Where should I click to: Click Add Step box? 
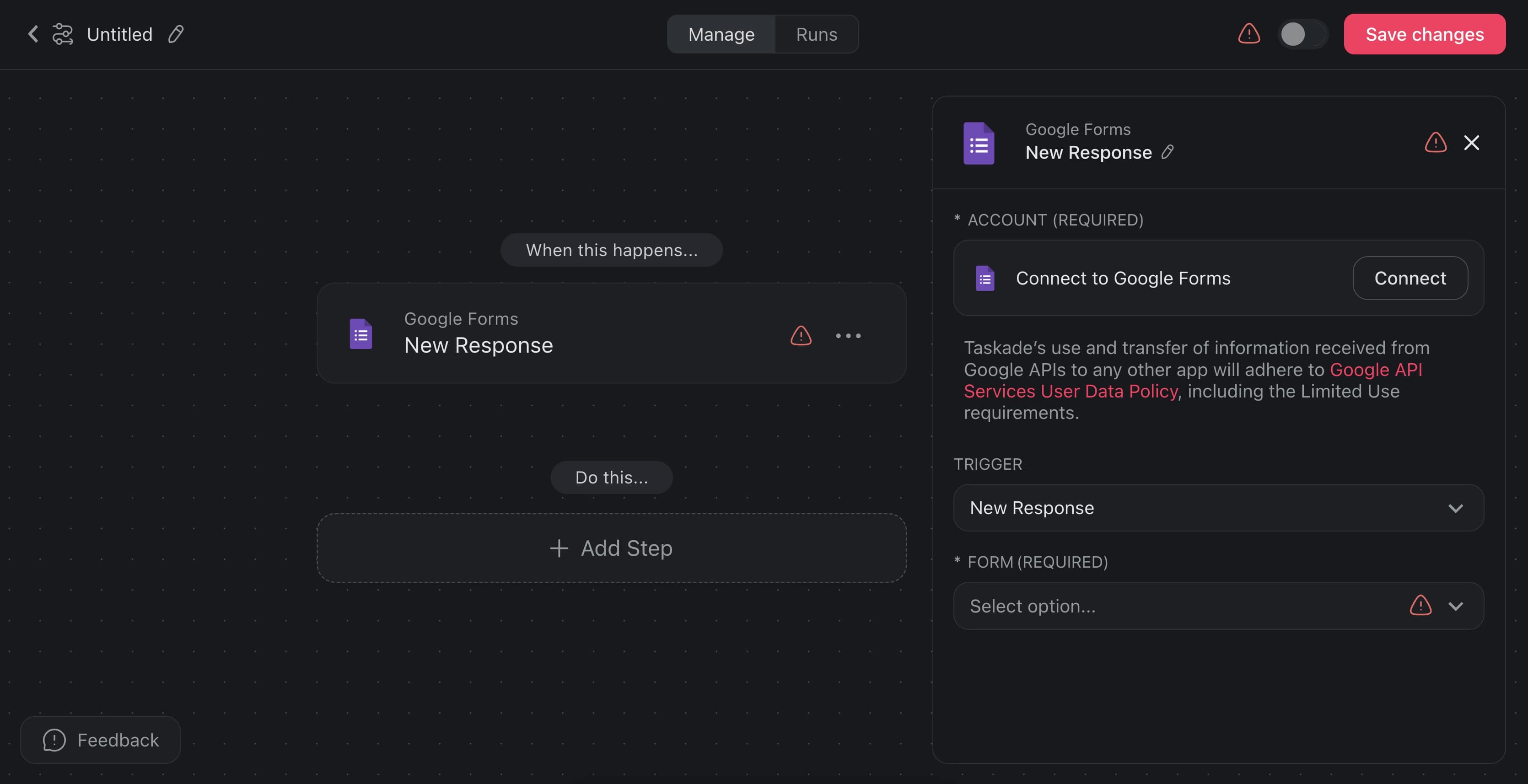(x=611, y=548)
